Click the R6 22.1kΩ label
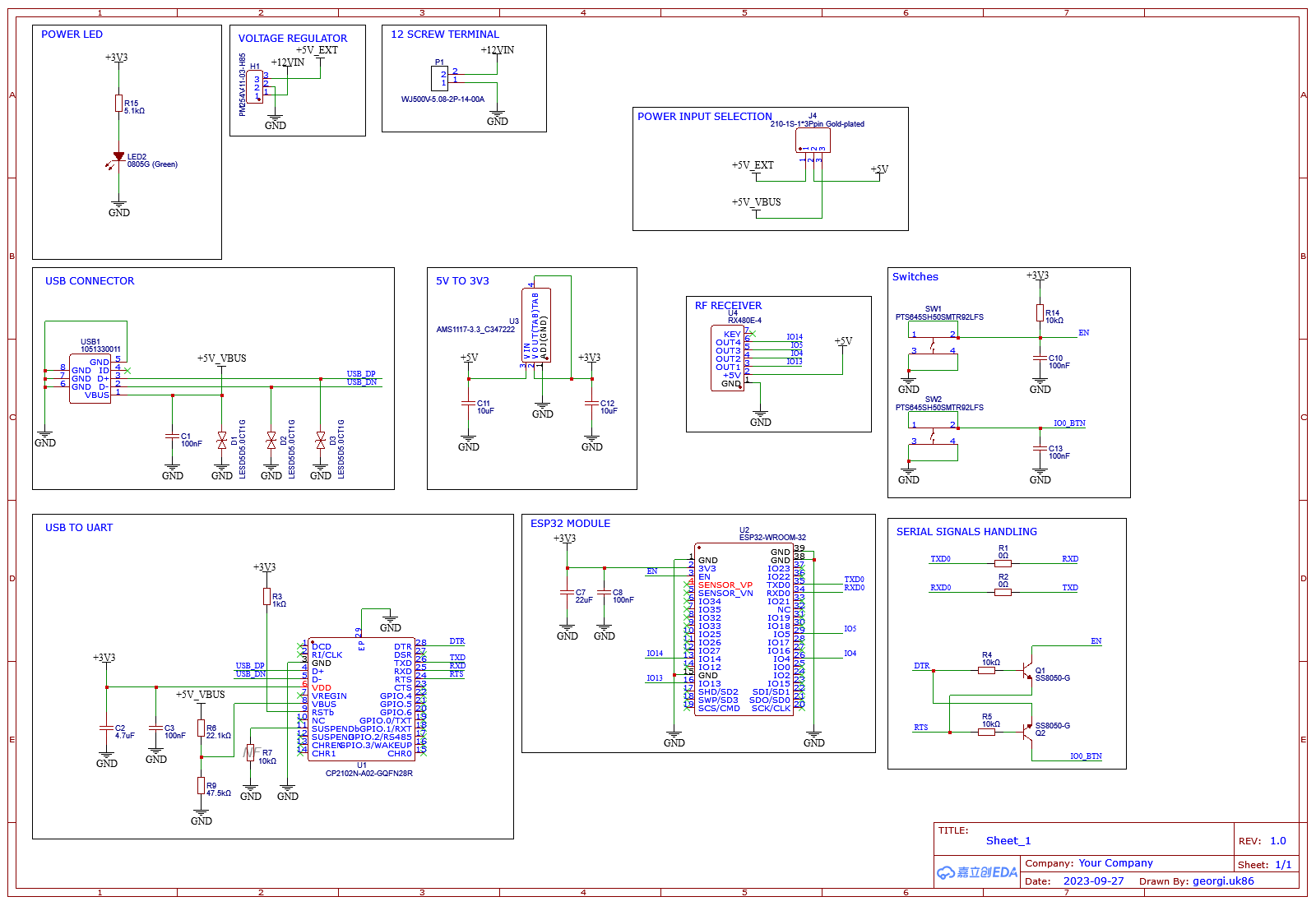This screenshot has width=1316, height=906. pos(218,733)
